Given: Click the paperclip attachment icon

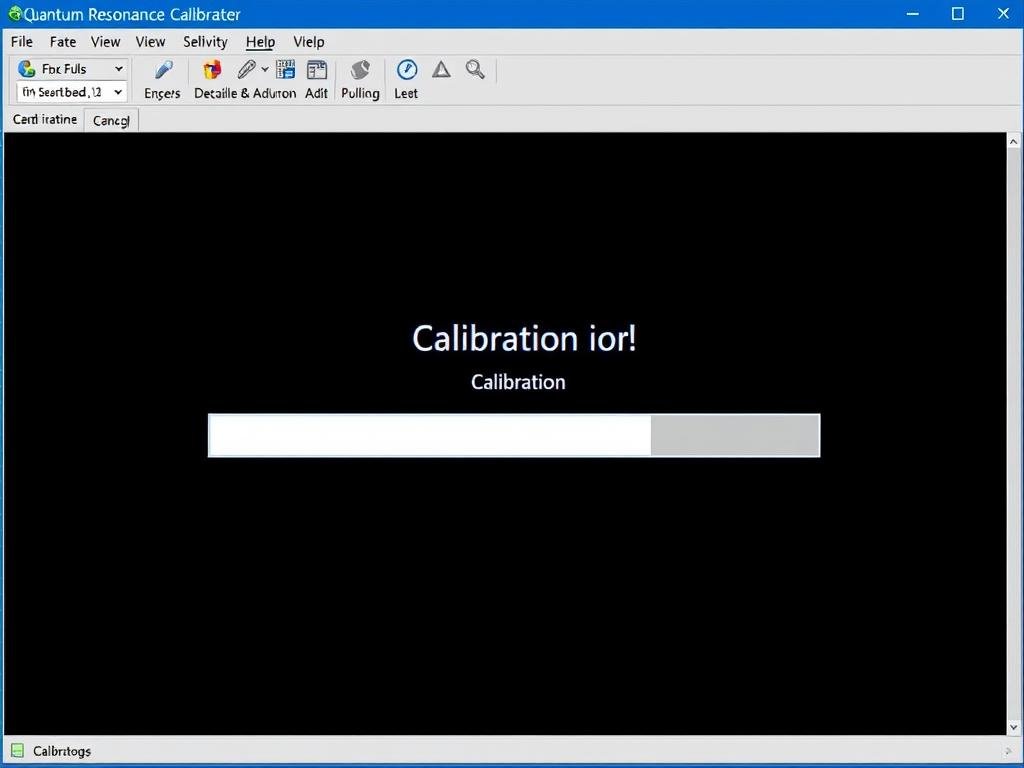Looking at the screenshot, I should (x=246, y=70).
